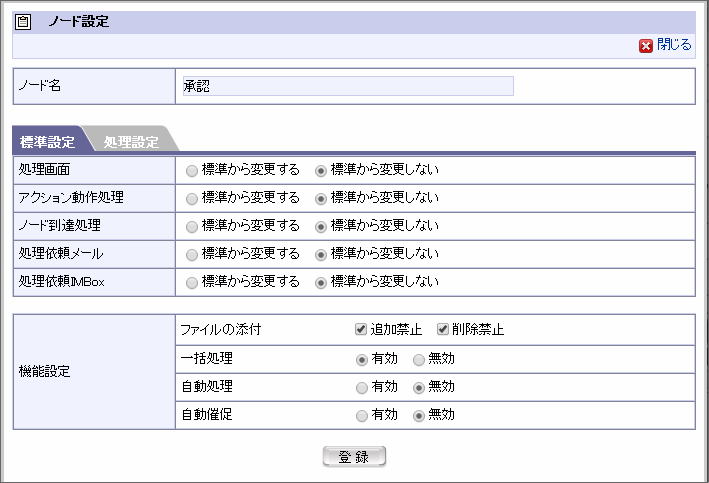Screen dimensions: 709x483
Task: Toggle the 削除禁止 checkbox
Action: 443,329
